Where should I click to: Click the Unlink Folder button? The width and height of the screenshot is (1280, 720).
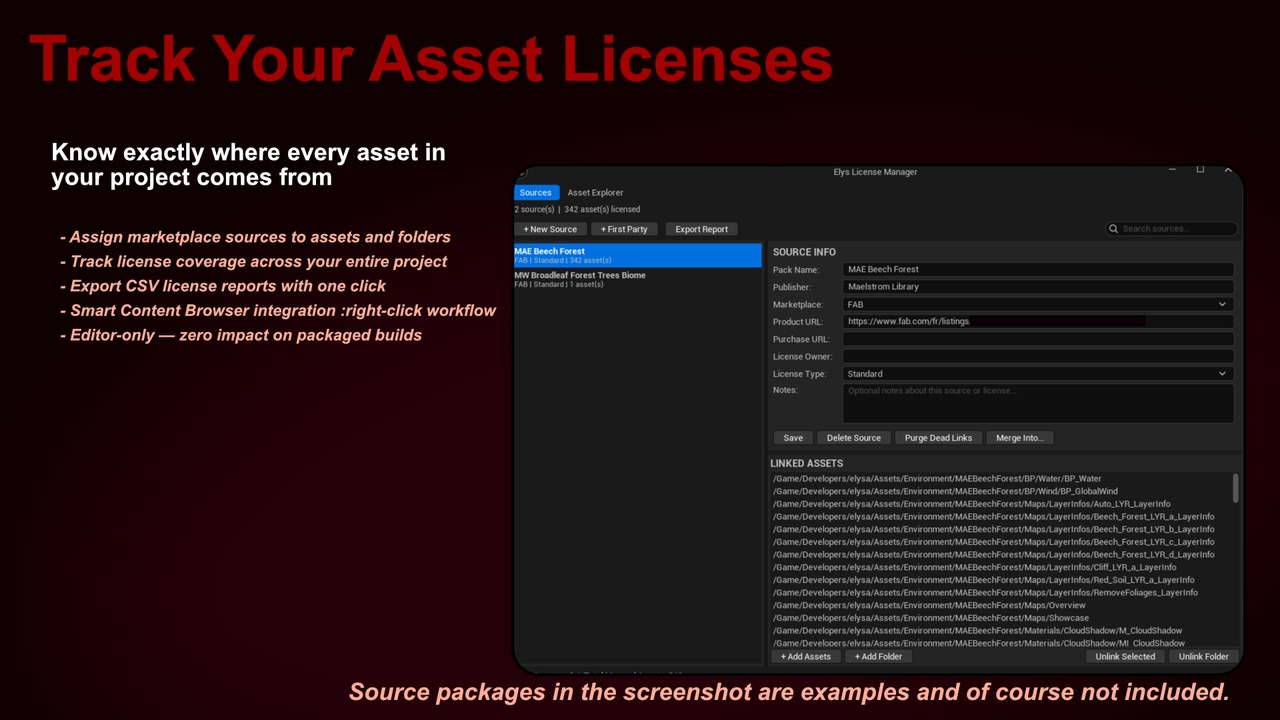tap(1204, 657)
